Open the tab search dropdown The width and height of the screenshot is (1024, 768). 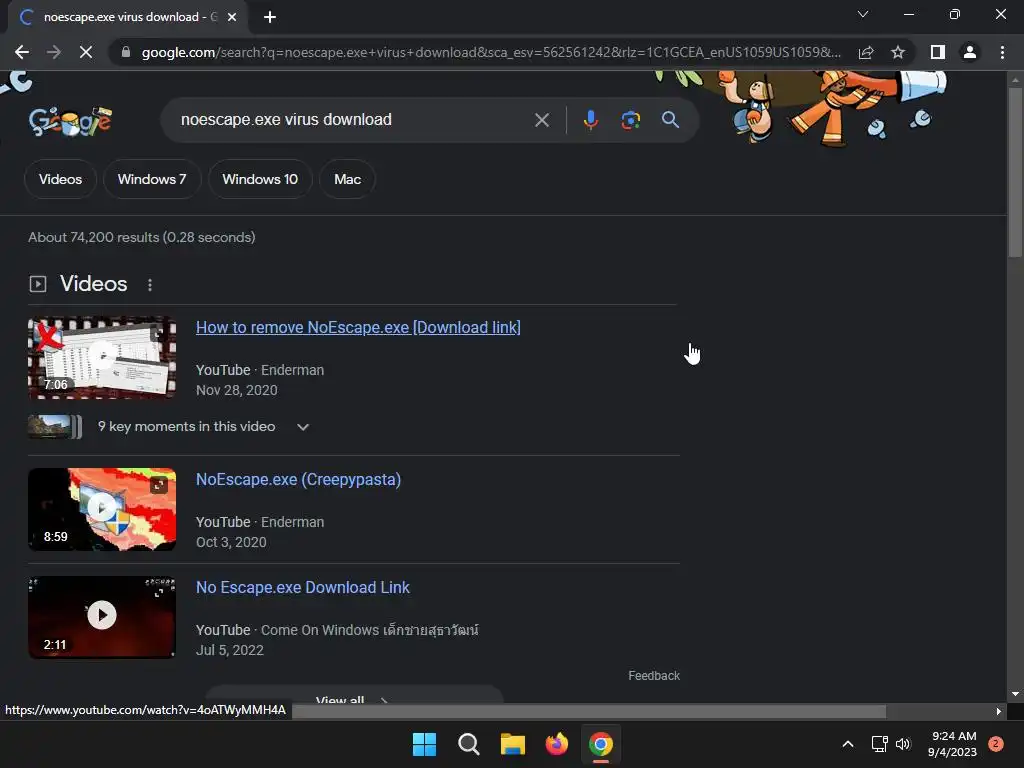pos(863,14)
